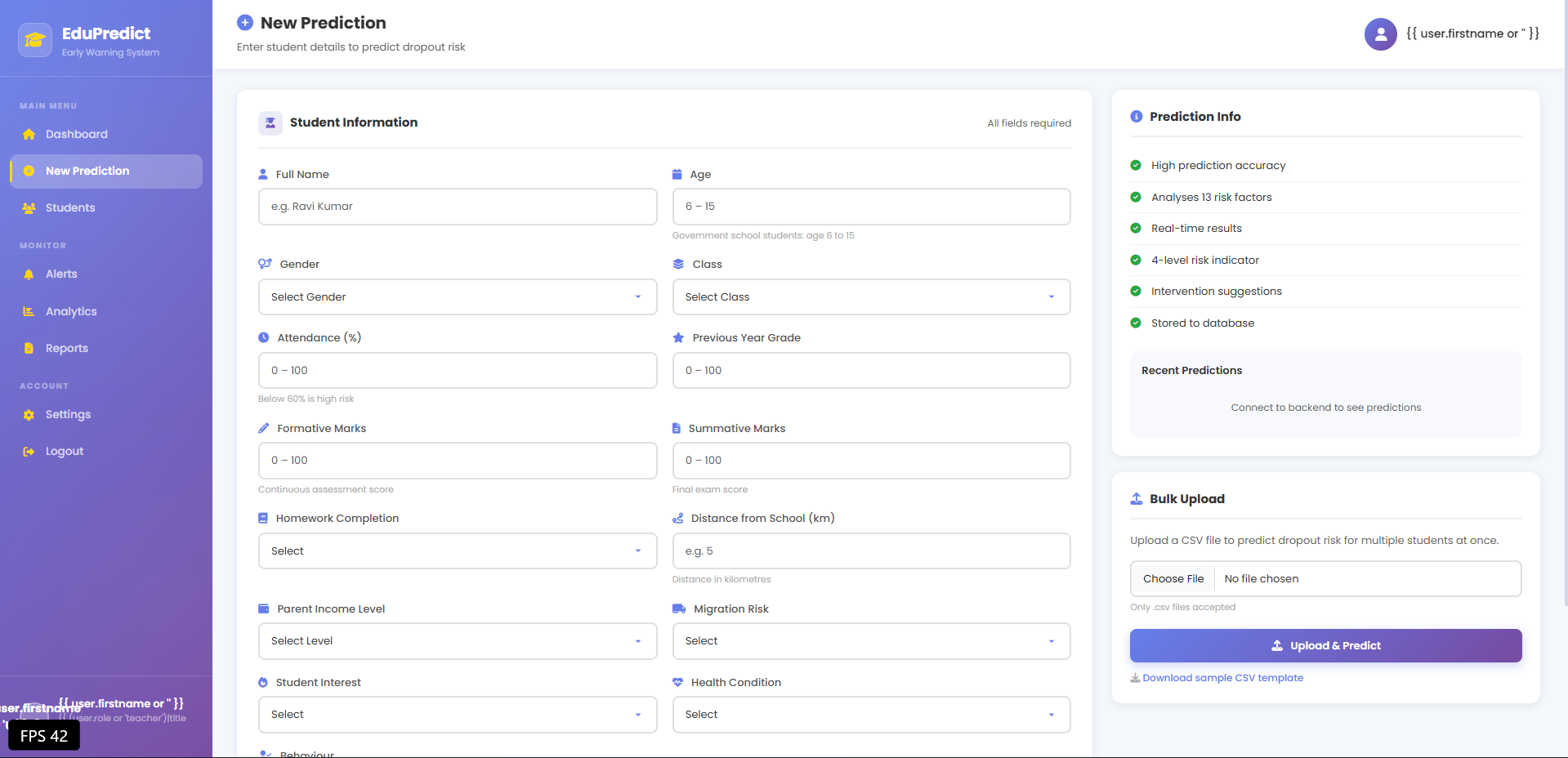This screenshot has height=758, width=1568.
Task: Click the Age input field
Action: [x=871, y=207]
